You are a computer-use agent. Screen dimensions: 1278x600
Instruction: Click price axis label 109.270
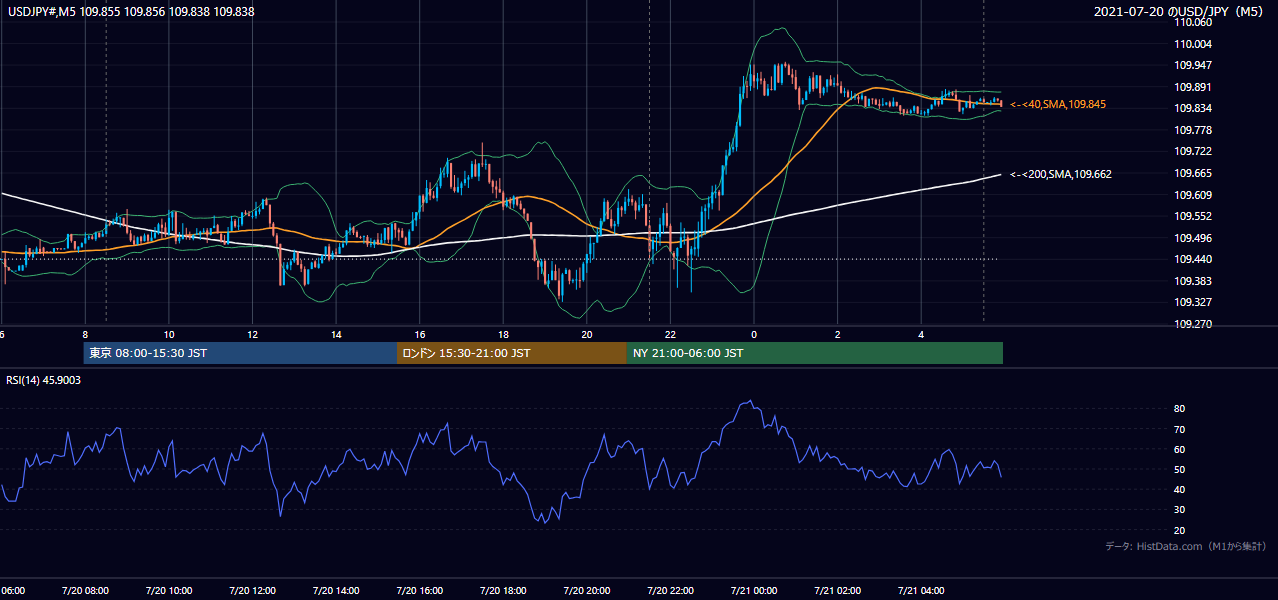pyautogui.click(x=1194, y=324)
